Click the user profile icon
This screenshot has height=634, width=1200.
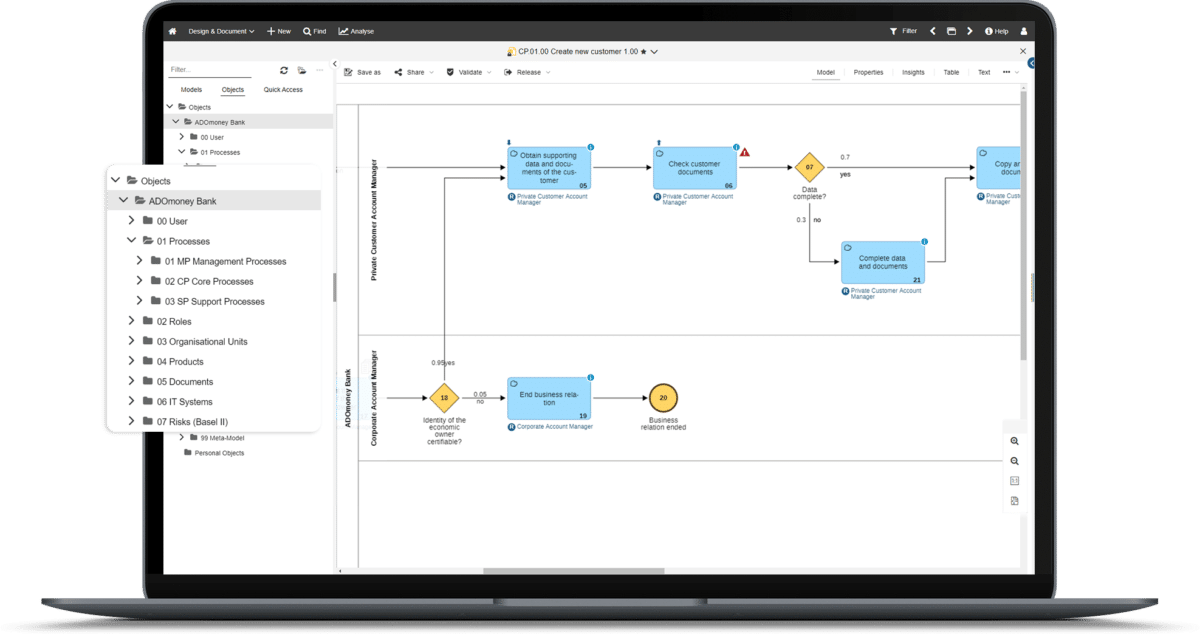1023,30
